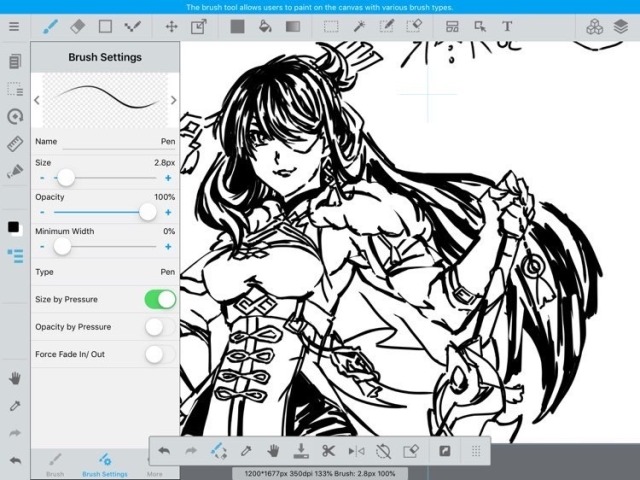Select the Magic Wand tool
The width and height of the screenshot is (640, 480).
point(359,27)
